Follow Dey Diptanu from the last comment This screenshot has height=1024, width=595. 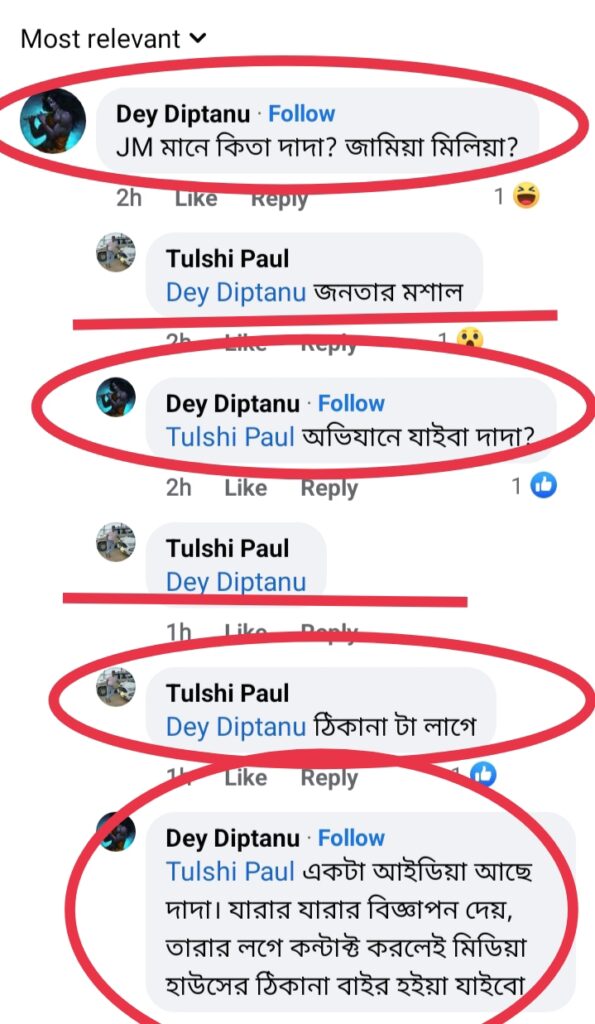(351, 838)
